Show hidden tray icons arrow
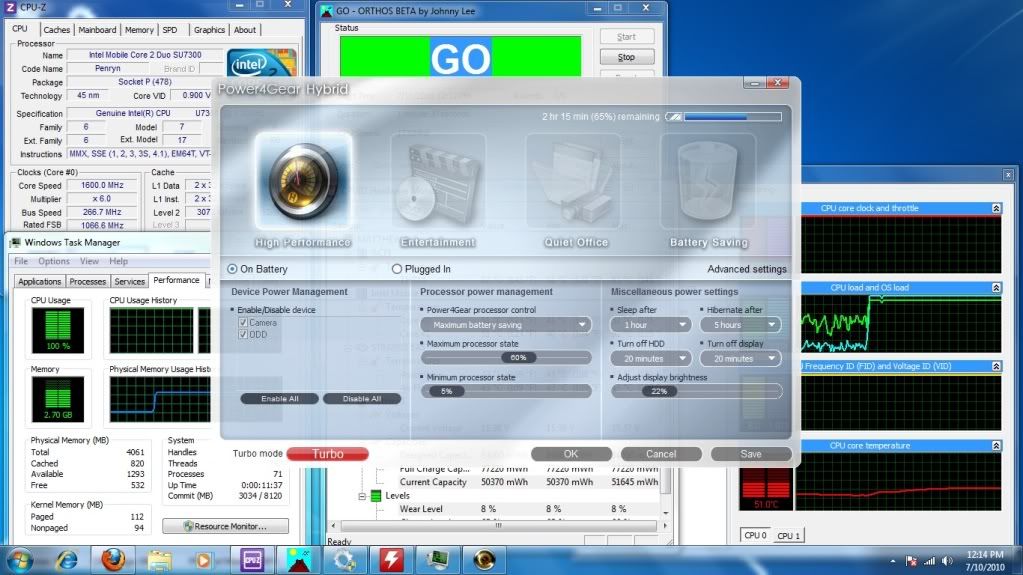 point(893,561)
